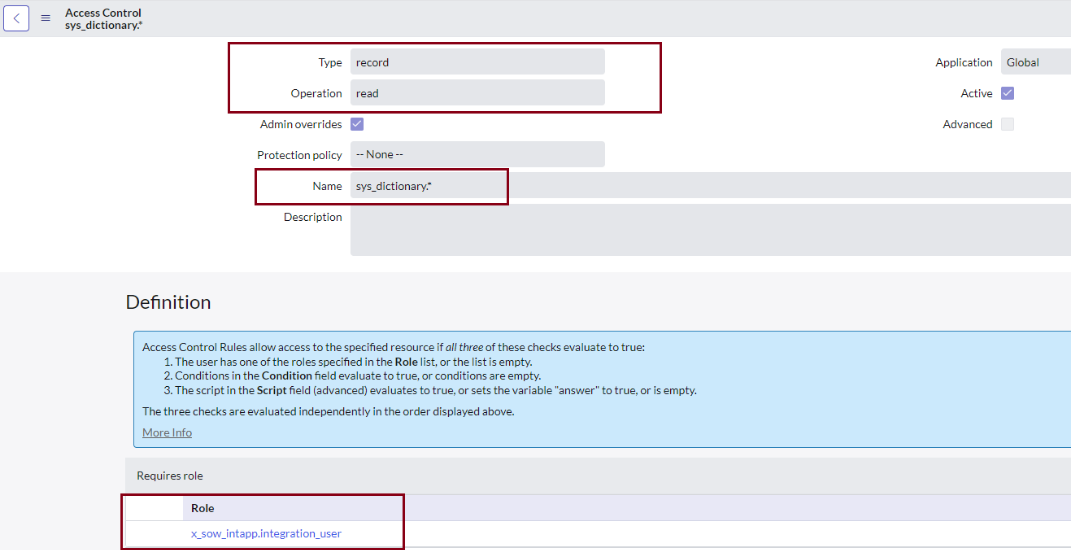The width and height of the screenshot is (1073, 550).
Task: Open the Type dropdown showing record
Action: point(478,62)
